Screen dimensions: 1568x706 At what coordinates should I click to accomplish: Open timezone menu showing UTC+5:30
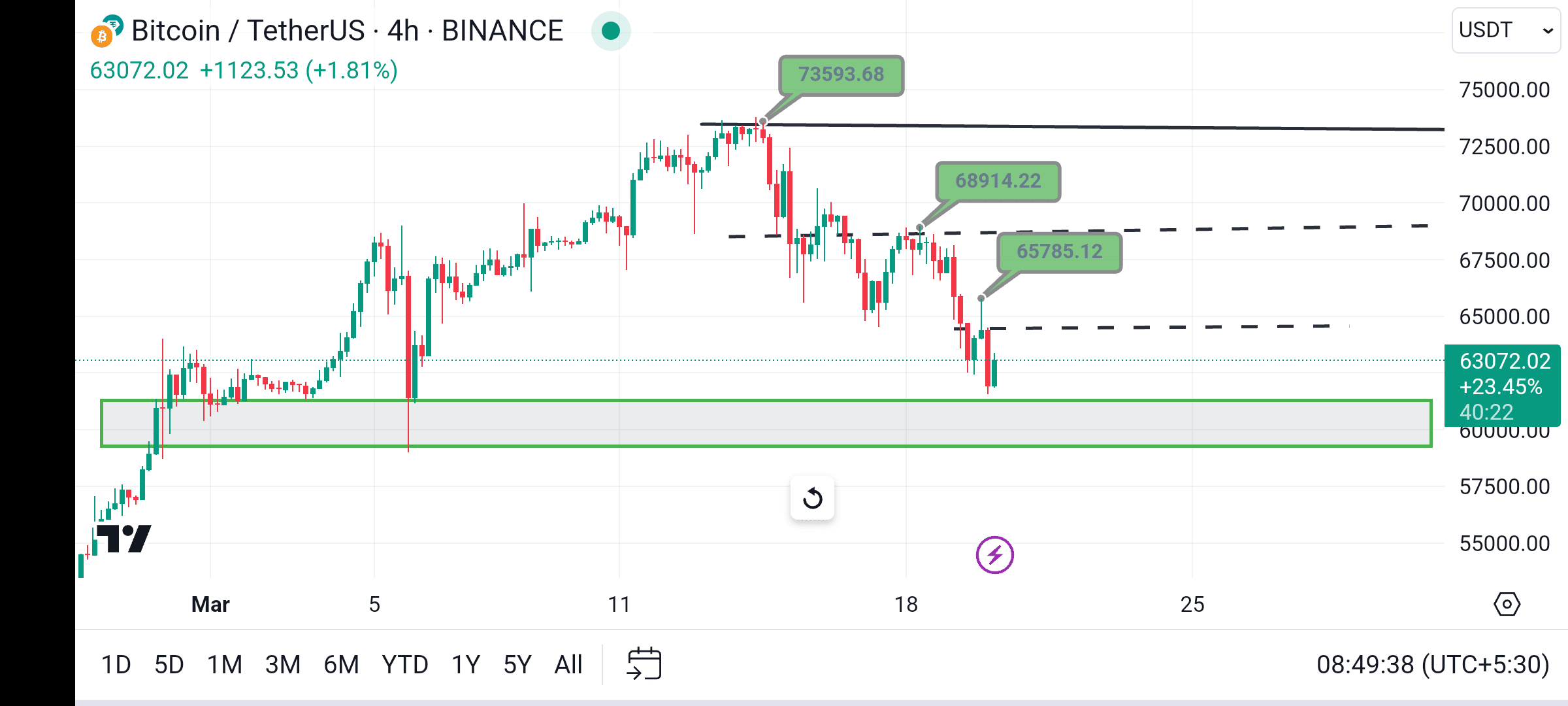click(1432, 665)
